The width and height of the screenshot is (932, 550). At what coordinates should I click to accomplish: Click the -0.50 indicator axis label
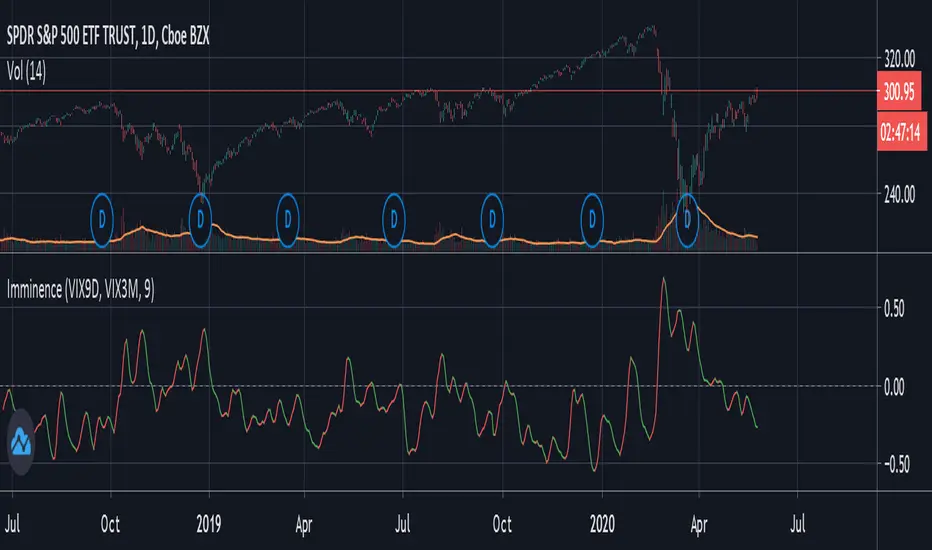(x=895, y=464)
